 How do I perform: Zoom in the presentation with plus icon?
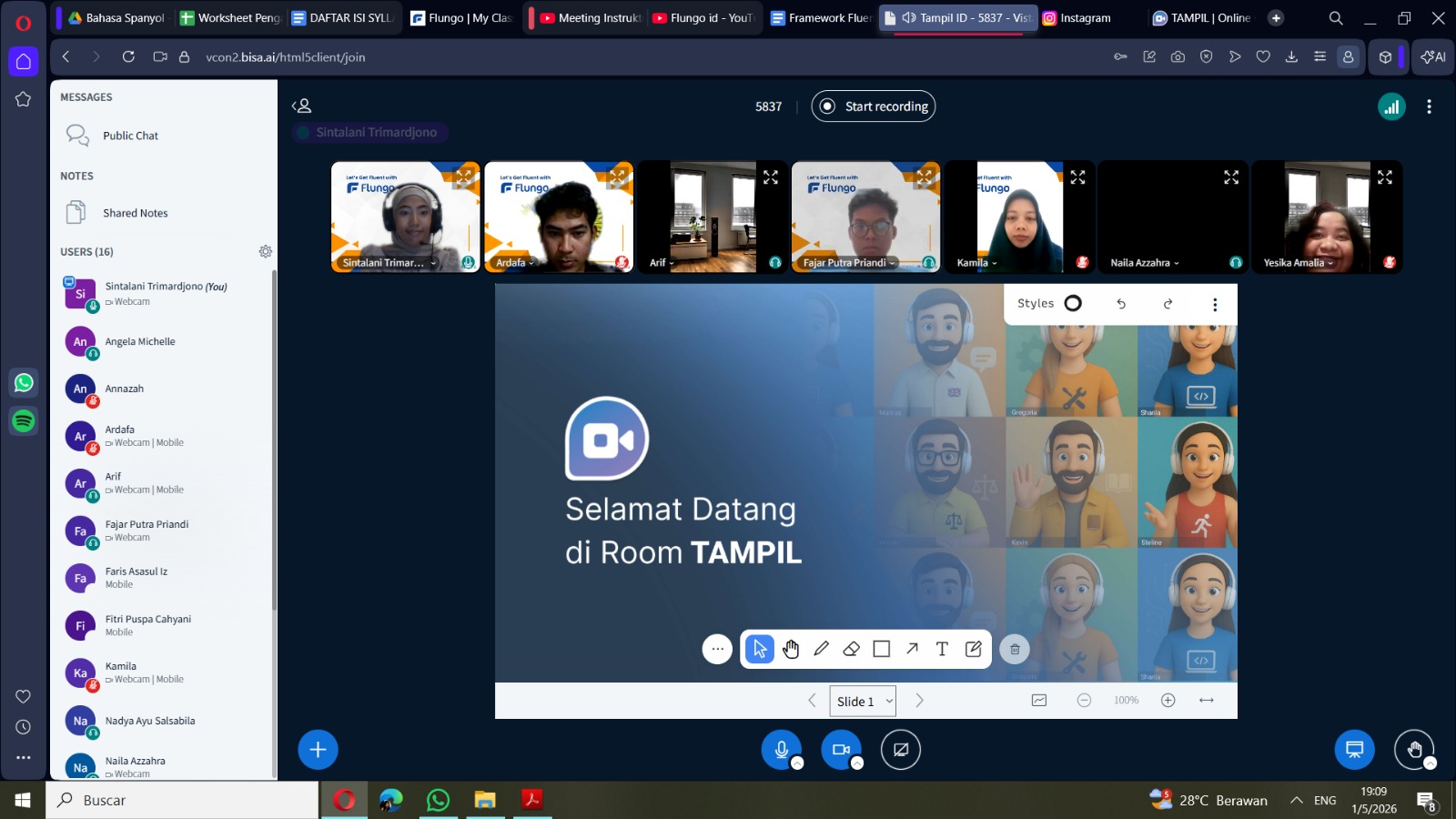pyautogui.click(x=1168, y=700)
